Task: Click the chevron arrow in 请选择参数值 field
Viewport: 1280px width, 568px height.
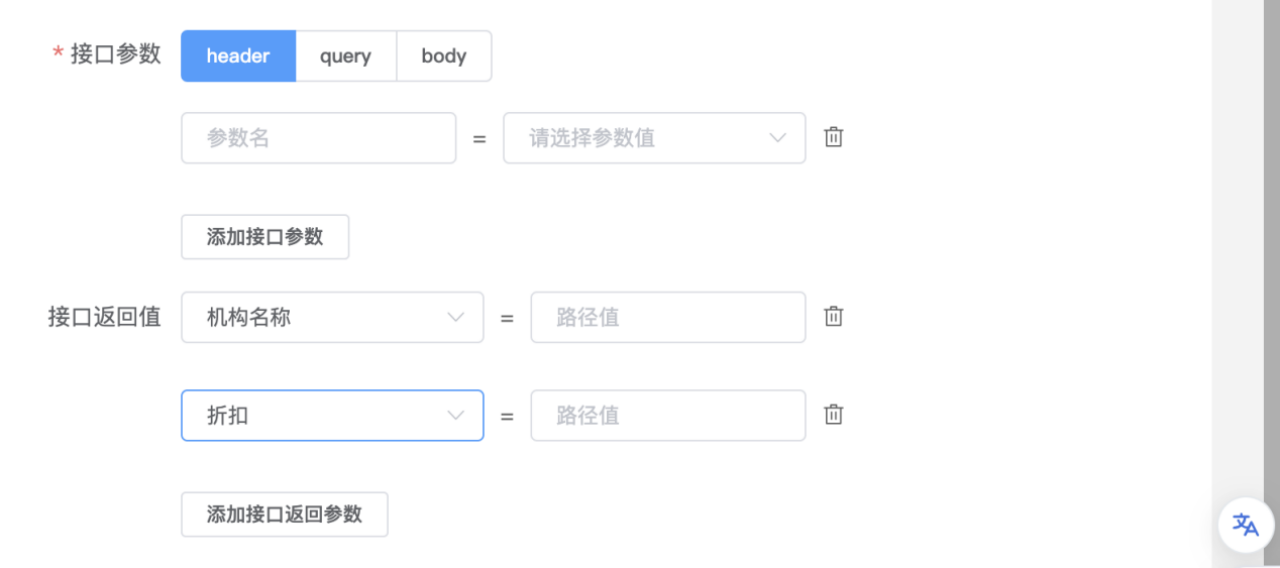Action: [778, 138]
